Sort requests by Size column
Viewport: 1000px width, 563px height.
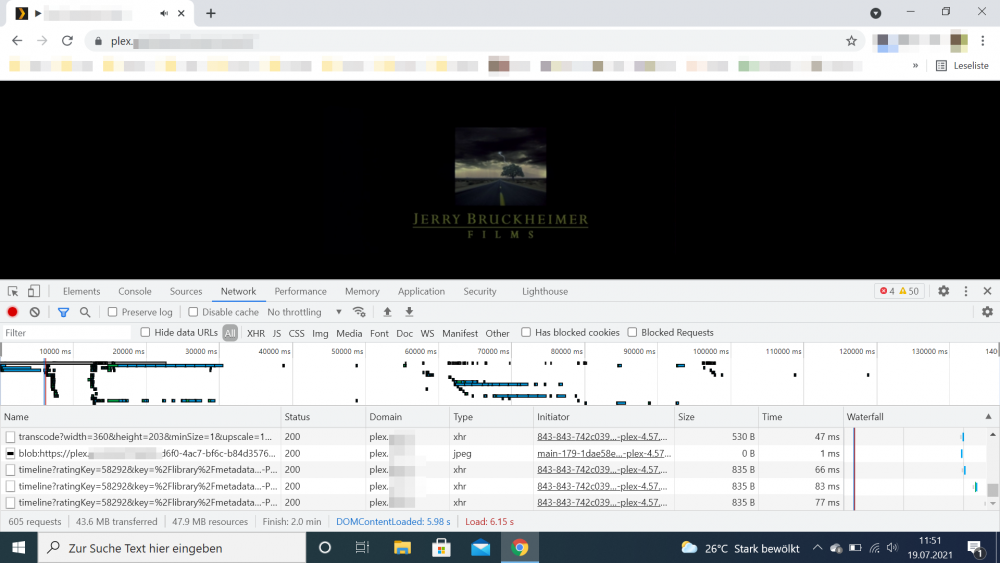coord(716,416)
